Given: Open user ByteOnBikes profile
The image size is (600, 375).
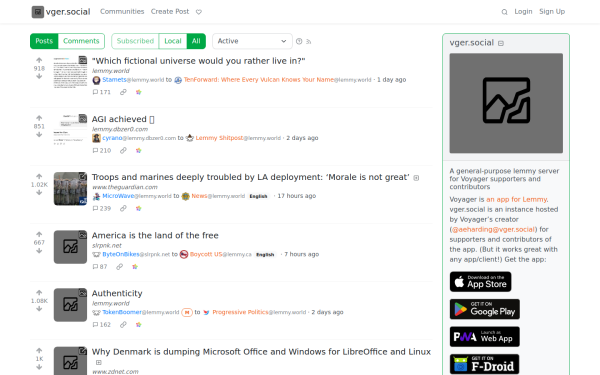Looking at the screenshot, I should coord(121,254).
